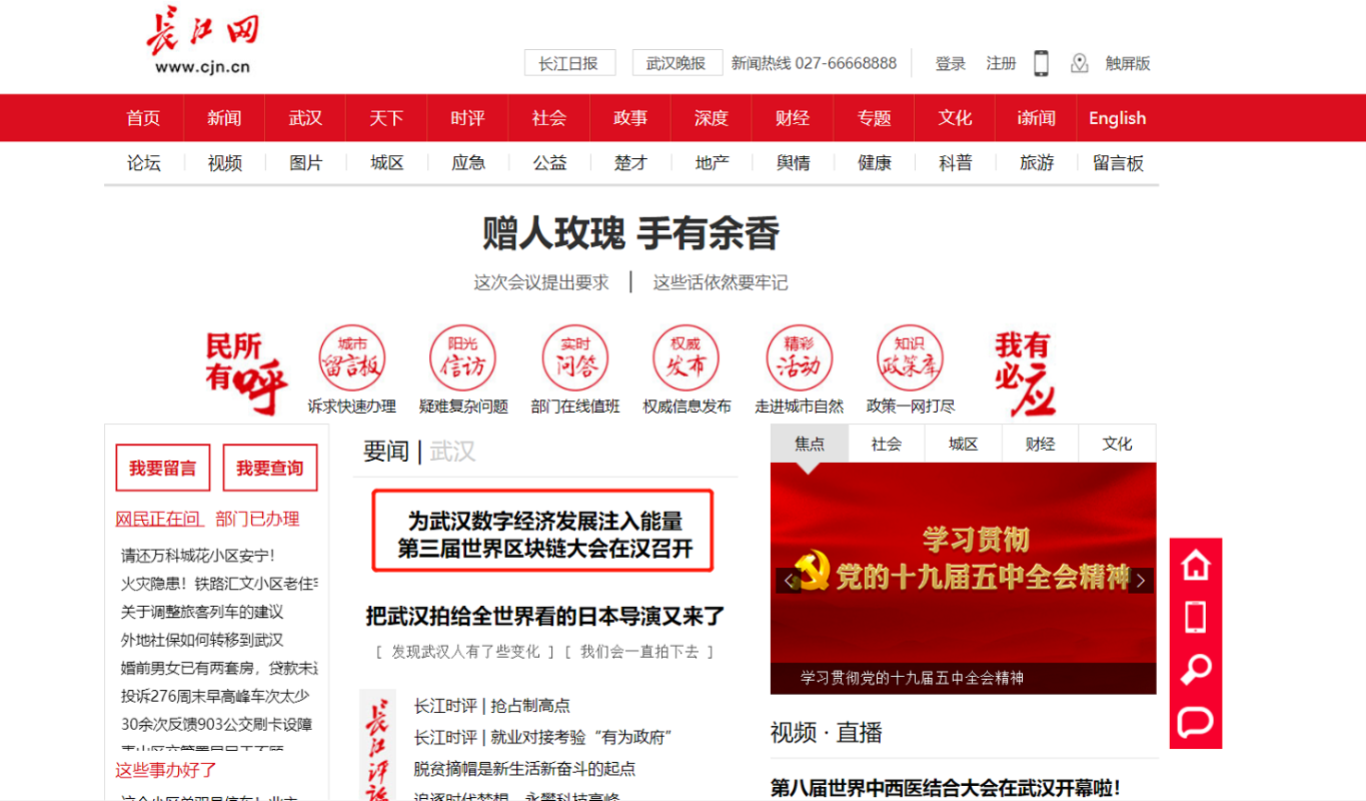Open the 时评 section in the navigation bar
This screenshot has width=1366, height=801.
tap(467, 118)
